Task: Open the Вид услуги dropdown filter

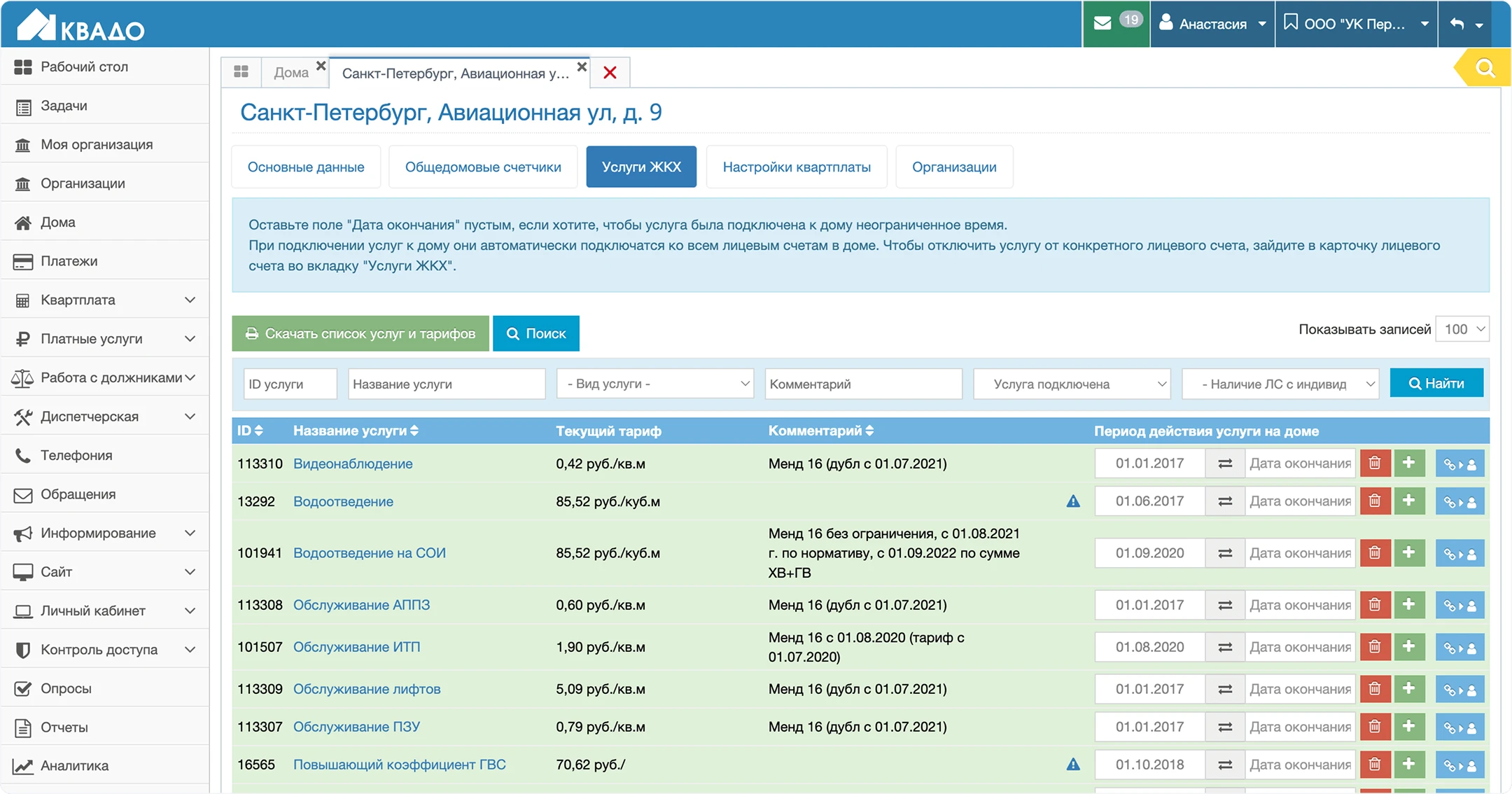Action: coord(655,384)
